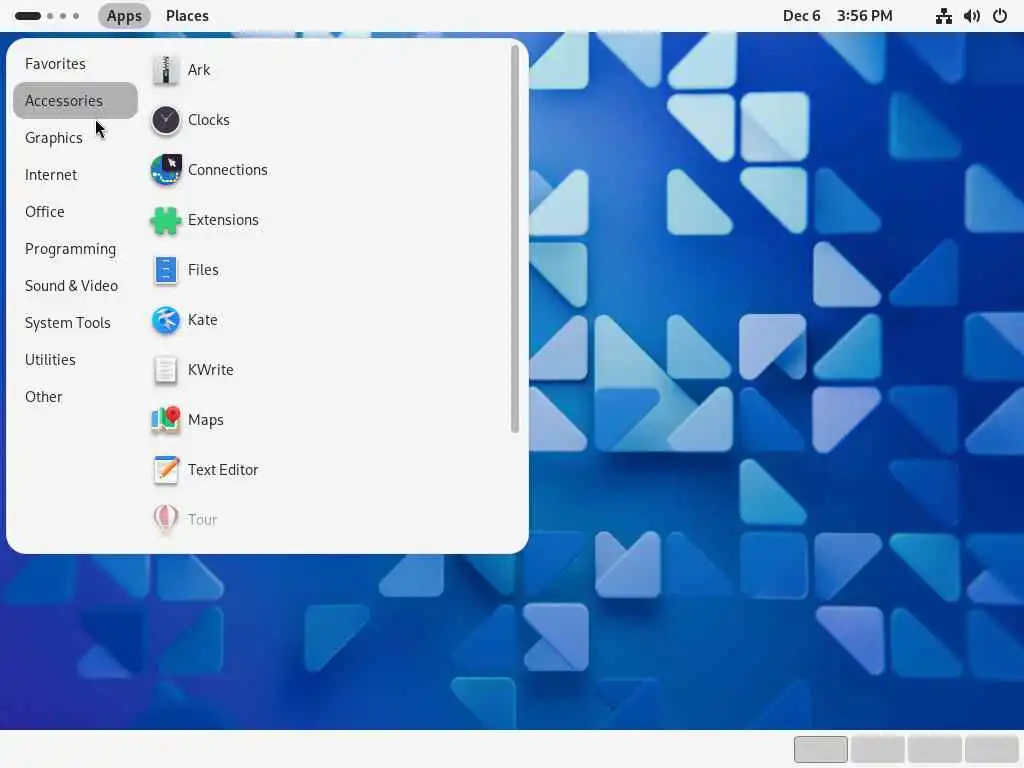Switch to the first workspace in bottom switcher
1024x768 pixels.
(x=821, y=749)
